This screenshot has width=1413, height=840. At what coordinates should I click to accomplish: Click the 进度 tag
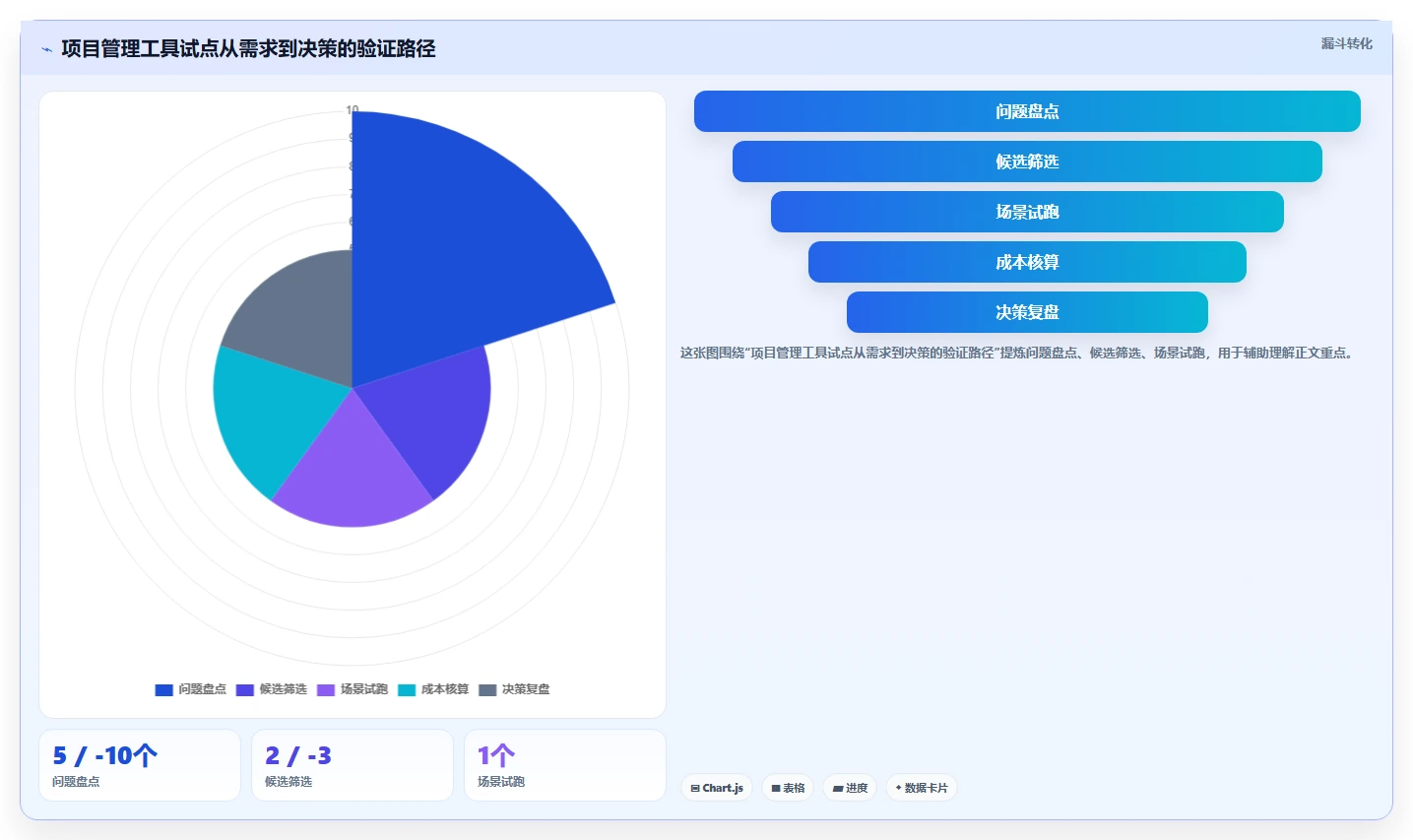click(x=850, y=788)
